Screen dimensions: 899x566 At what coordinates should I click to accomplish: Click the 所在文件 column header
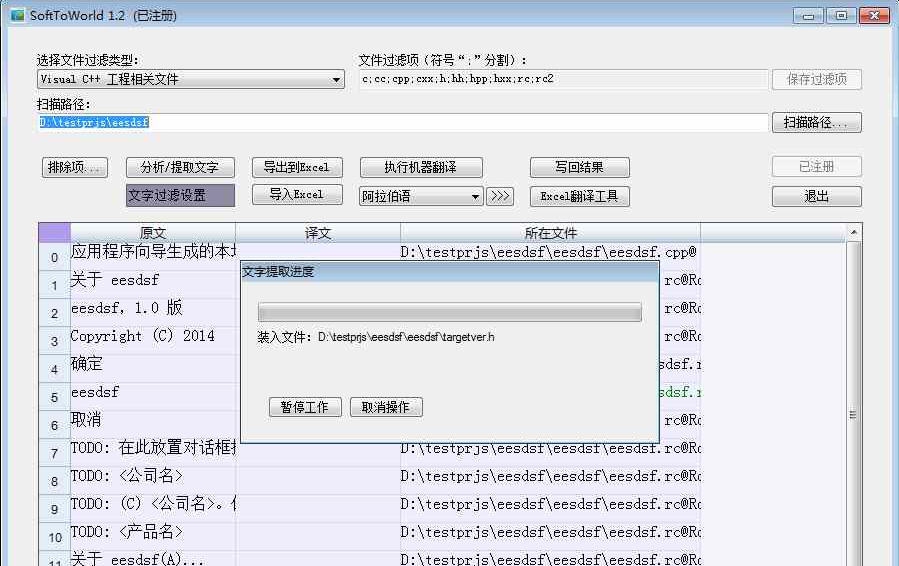(x=550, y=233)
